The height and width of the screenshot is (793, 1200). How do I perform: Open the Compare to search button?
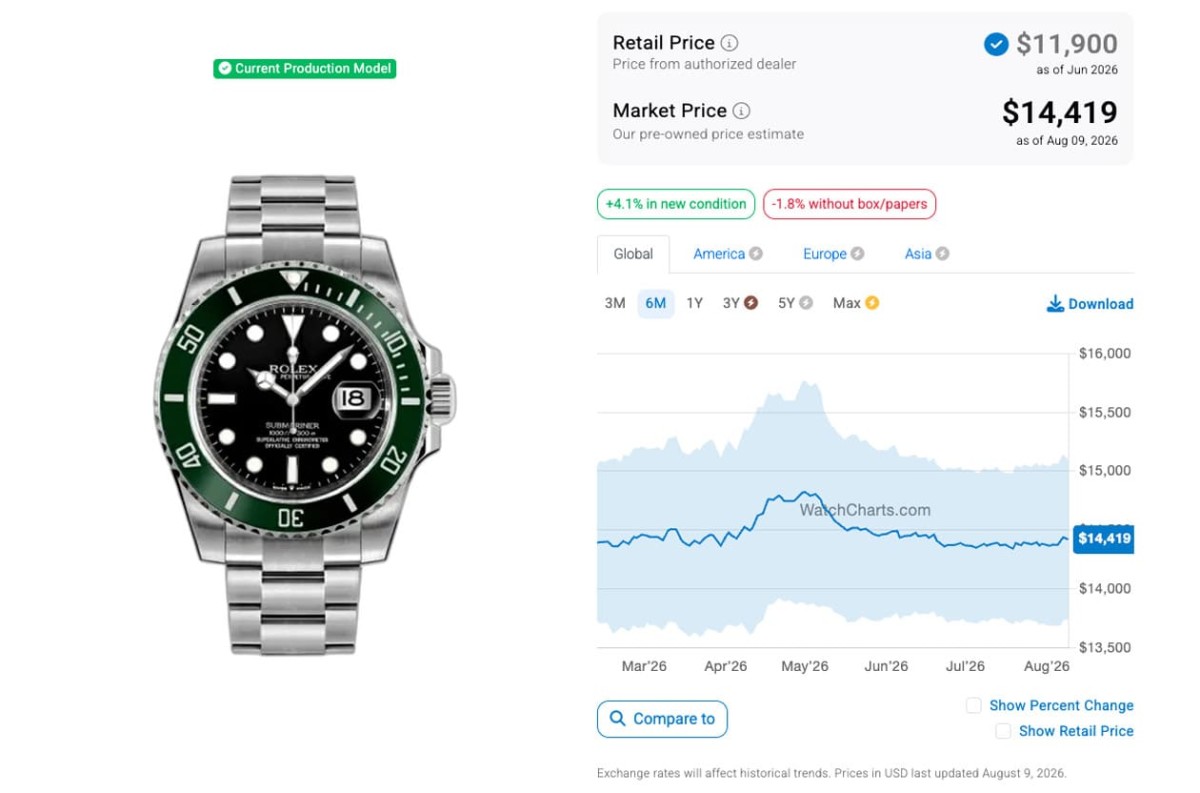click(662, 719)
